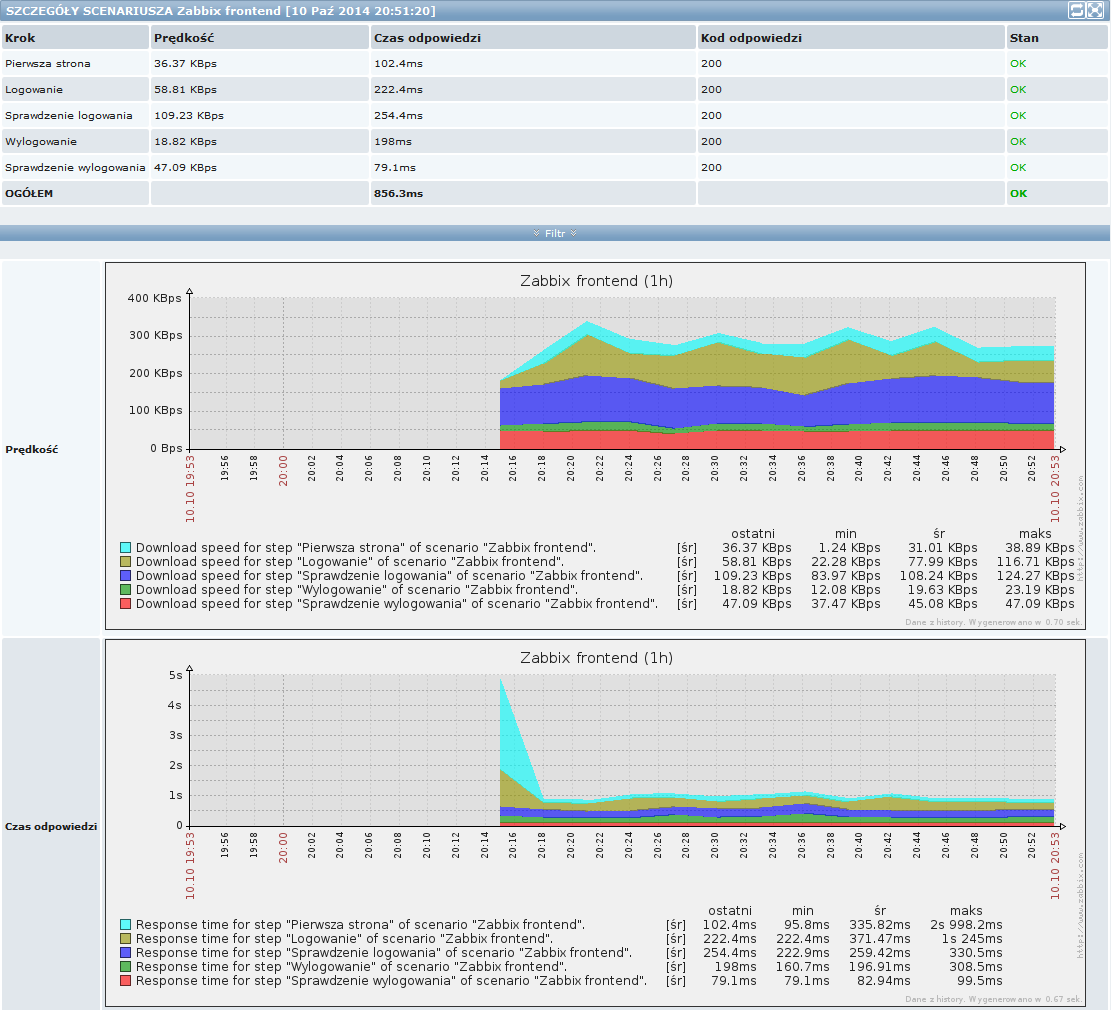
Task: Click the "47.09 KBps" speed cell in table
Action: pyautogui.click(x=186, y=168)
